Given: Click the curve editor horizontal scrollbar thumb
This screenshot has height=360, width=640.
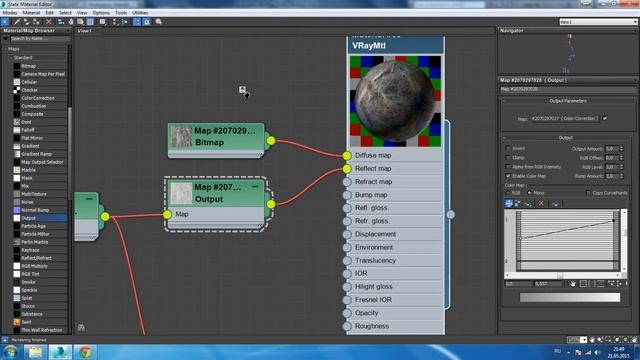Looking at the screenshot, I should [x=560, y=276].
